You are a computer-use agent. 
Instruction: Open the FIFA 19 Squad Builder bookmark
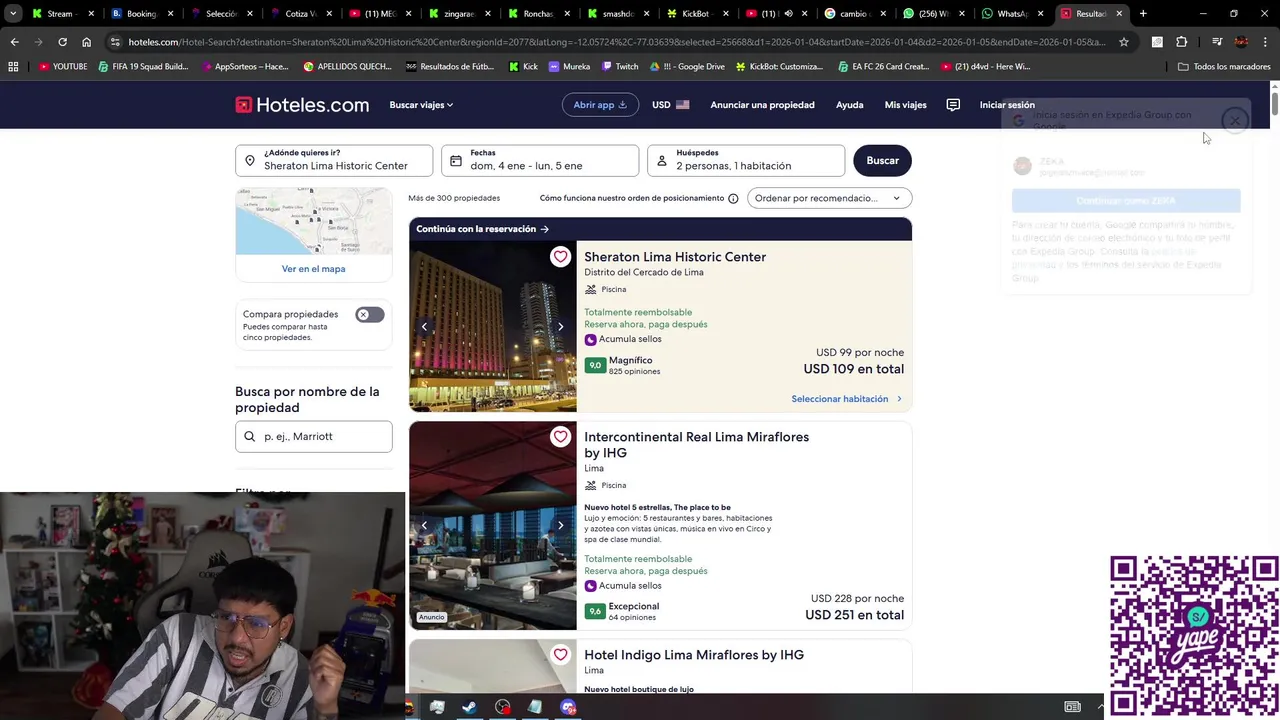pos(142,66)
